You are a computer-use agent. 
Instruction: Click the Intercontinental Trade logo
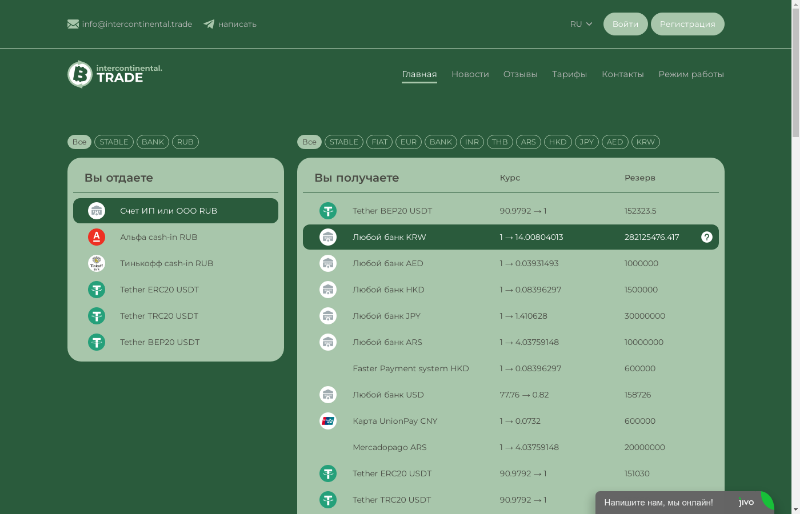(114, 74)
